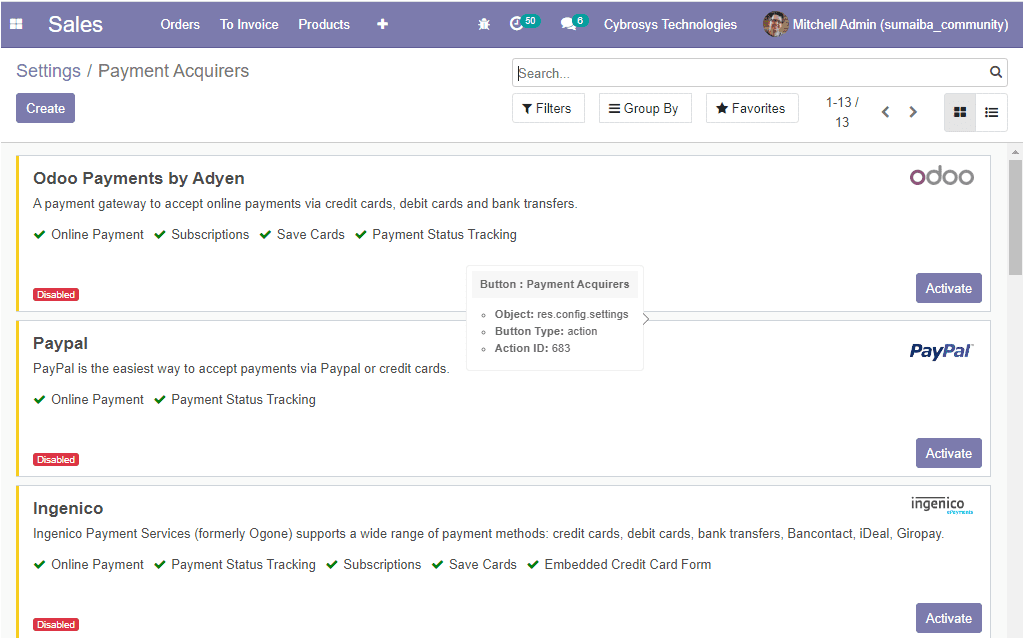Screen dimensions: 1024x639
Task: Open the debug bug icon
Action: point(484,24)
